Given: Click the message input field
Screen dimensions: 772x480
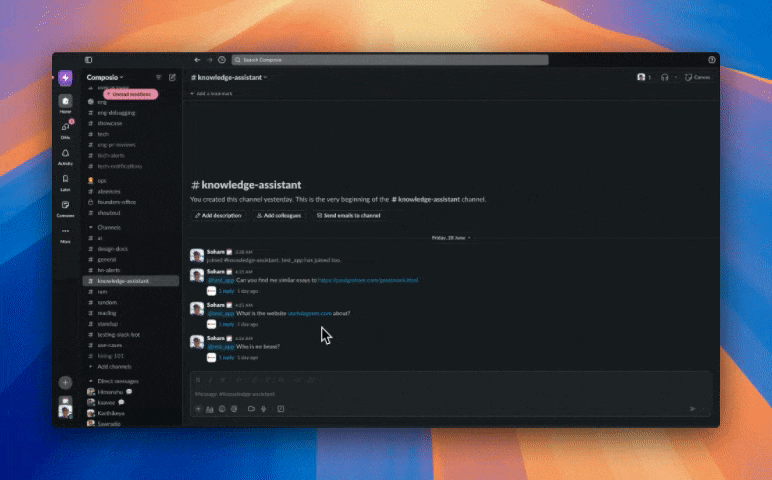Looking at the screenshot, I should pyautogui.click(x=451, y=394).
